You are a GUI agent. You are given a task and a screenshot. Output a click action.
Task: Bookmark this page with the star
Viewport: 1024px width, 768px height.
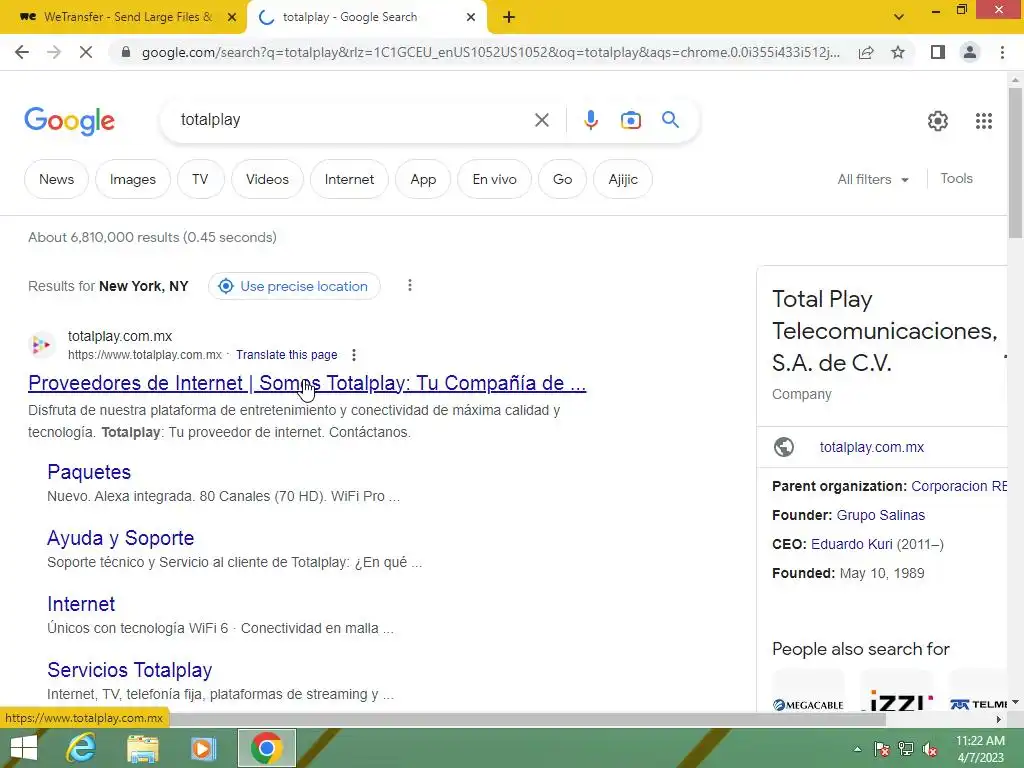898,52
